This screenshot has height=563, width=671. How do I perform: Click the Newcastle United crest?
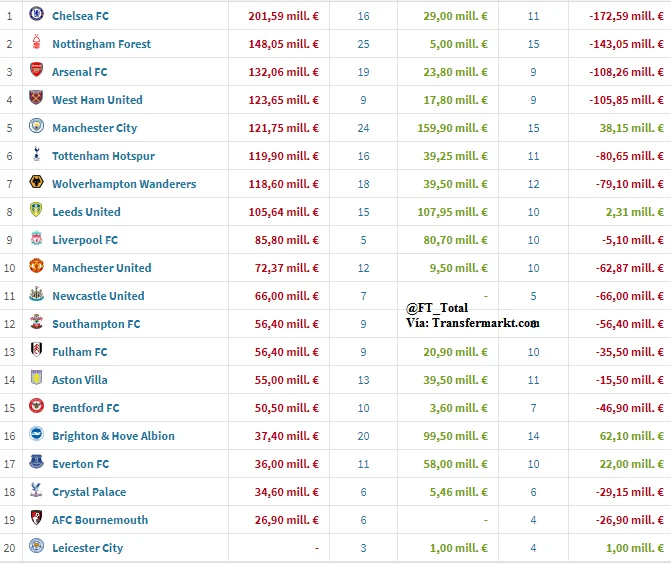(x=36, y=294)
